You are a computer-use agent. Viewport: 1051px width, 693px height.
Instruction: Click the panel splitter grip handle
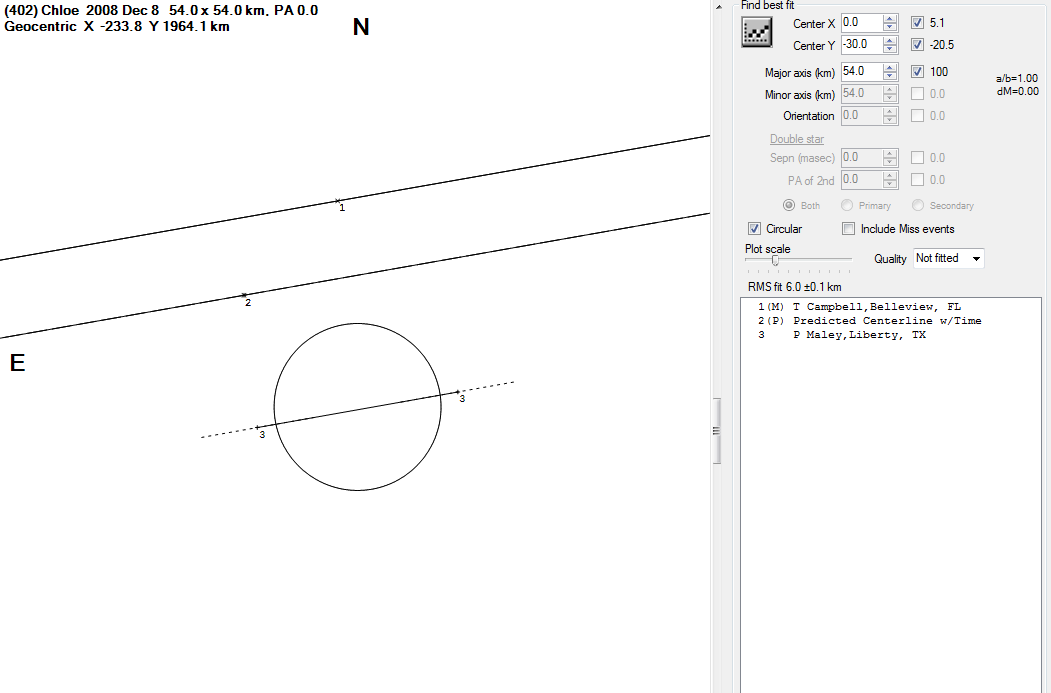(x=716, y=430)
